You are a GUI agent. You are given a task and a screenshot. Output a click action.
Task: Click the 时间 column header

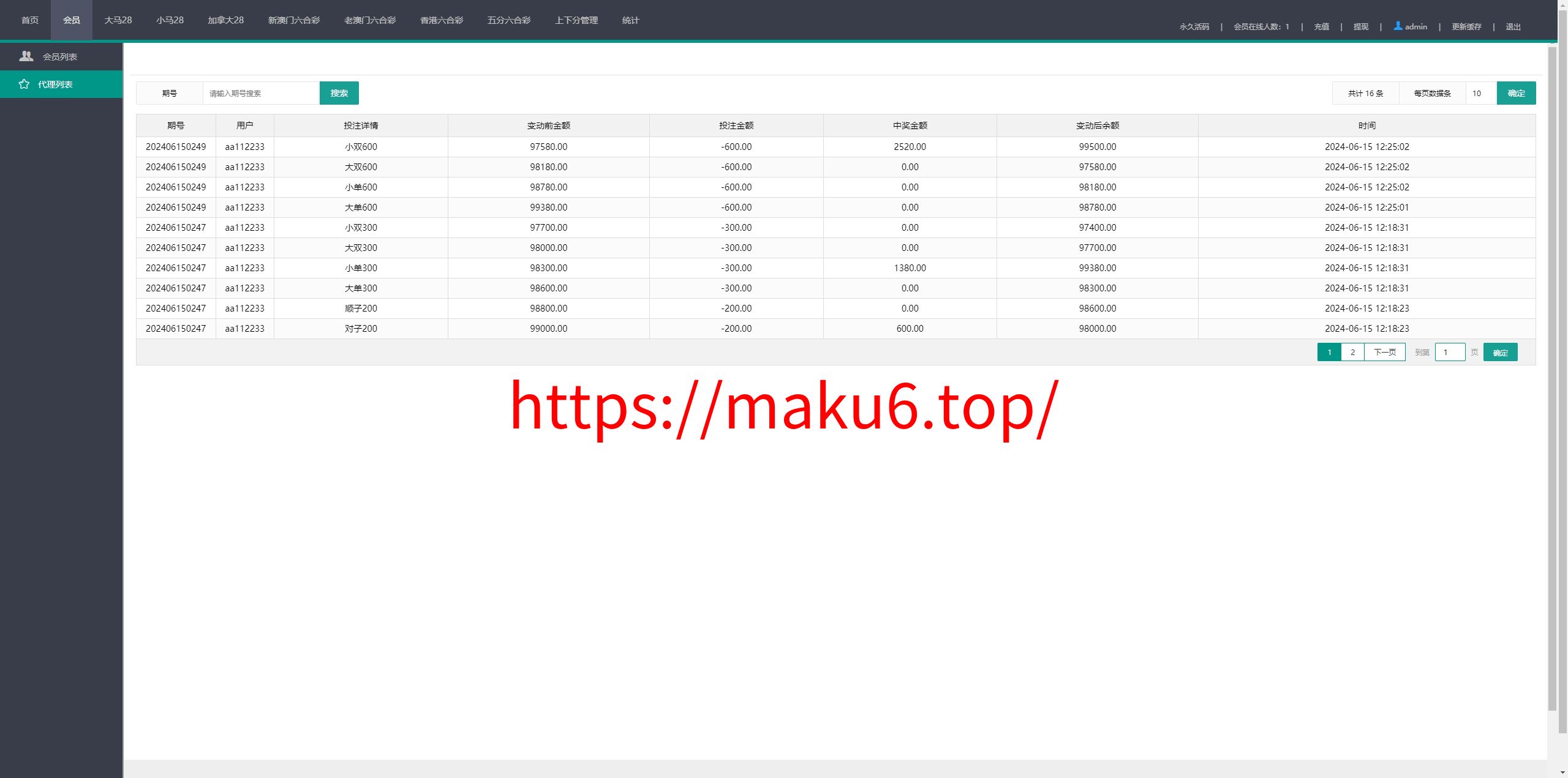coord(1366,125)
